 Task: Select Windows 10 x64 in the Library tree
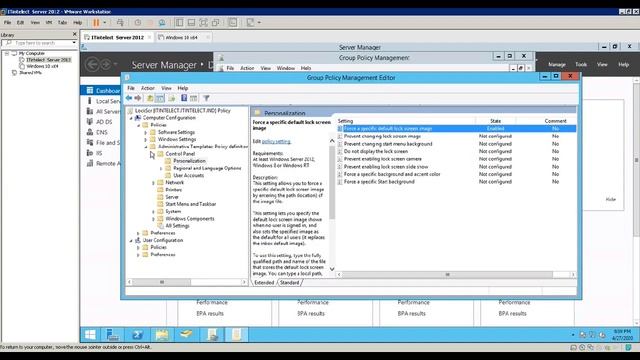coord(42,66)
